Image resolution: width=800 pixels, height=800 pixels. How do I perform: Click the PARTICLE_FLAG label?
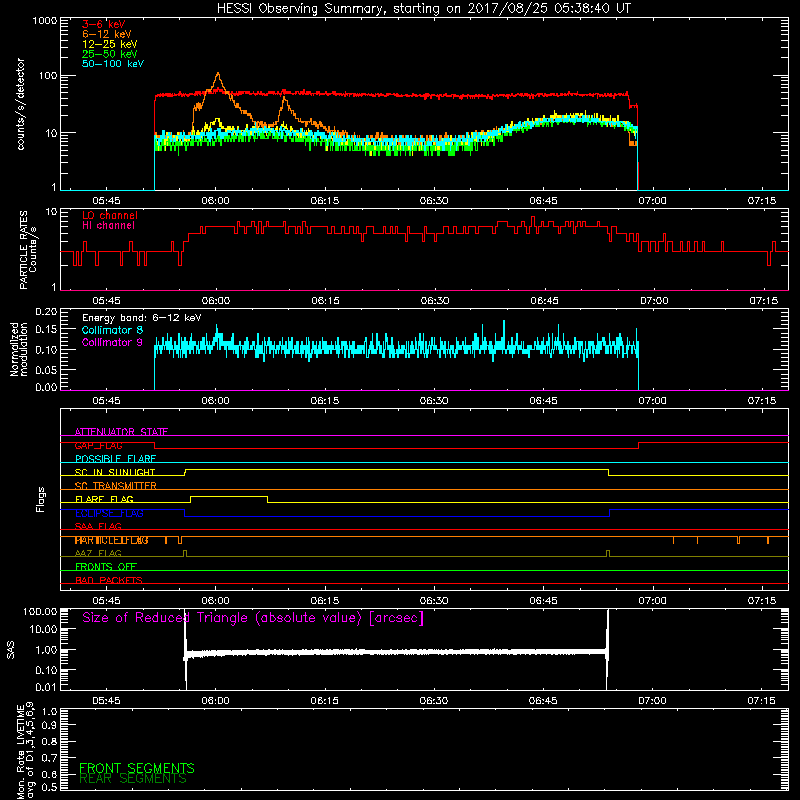pos(111,540)
